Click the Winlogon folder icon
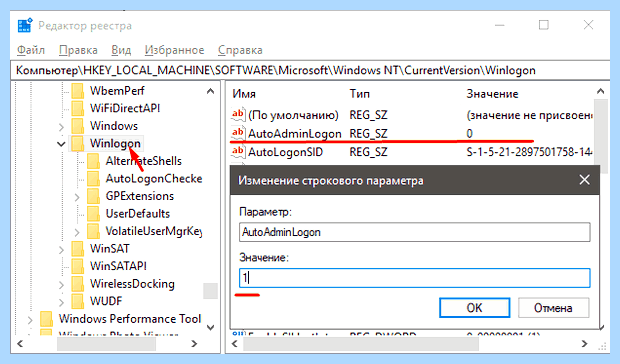 pyautogui.click(x=78, y=143)
